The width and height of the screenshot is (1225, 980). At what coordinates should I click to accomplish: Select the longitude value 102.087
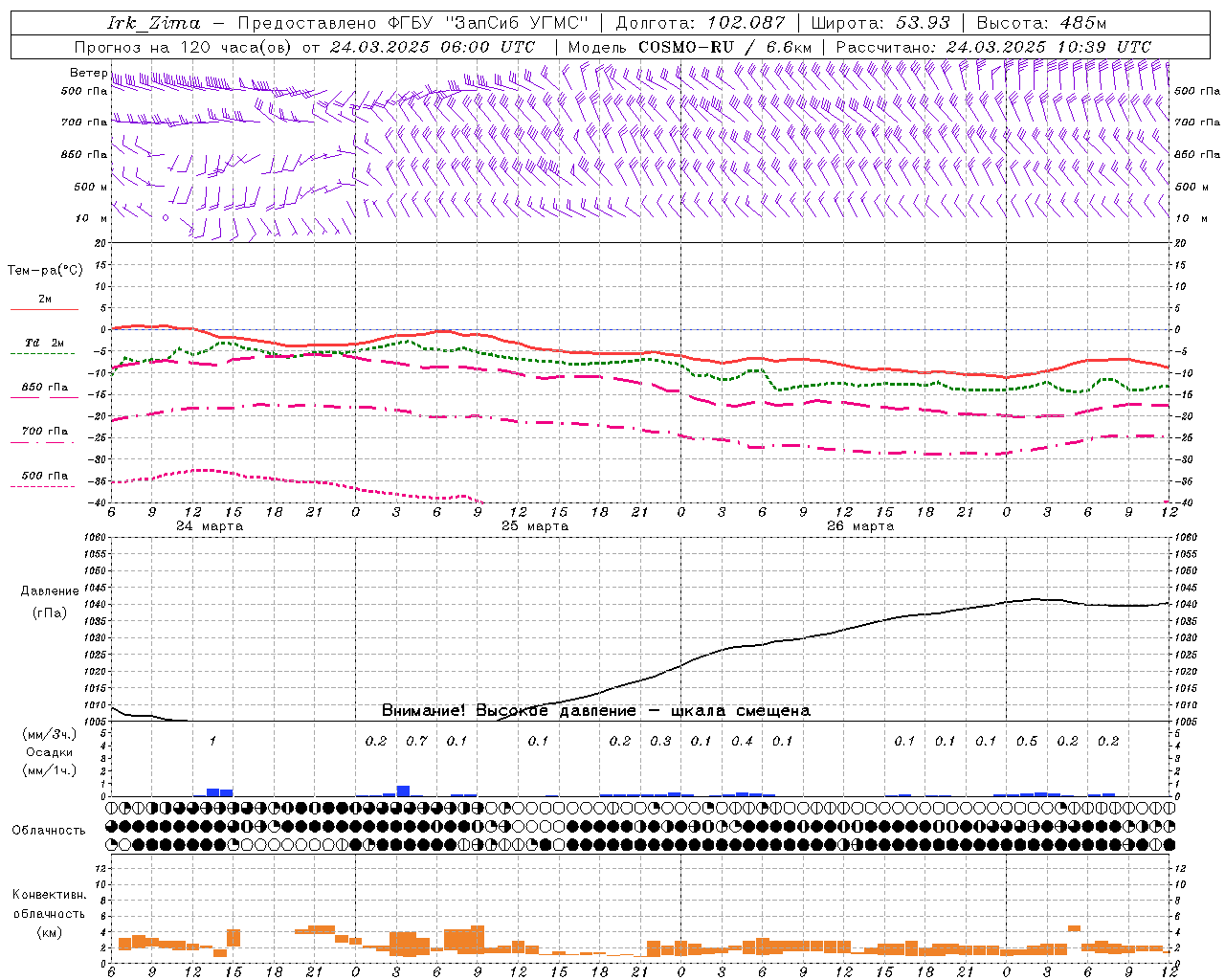coord(746,23)
